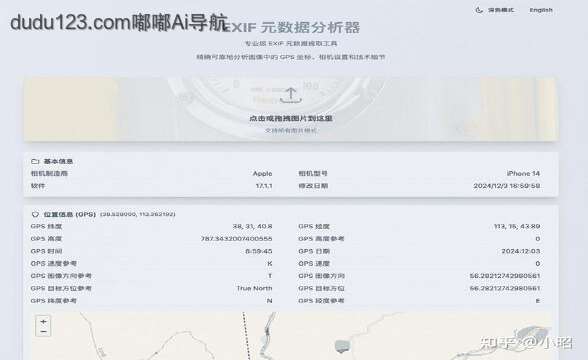Click the software version 17.1.1 value

264,186
